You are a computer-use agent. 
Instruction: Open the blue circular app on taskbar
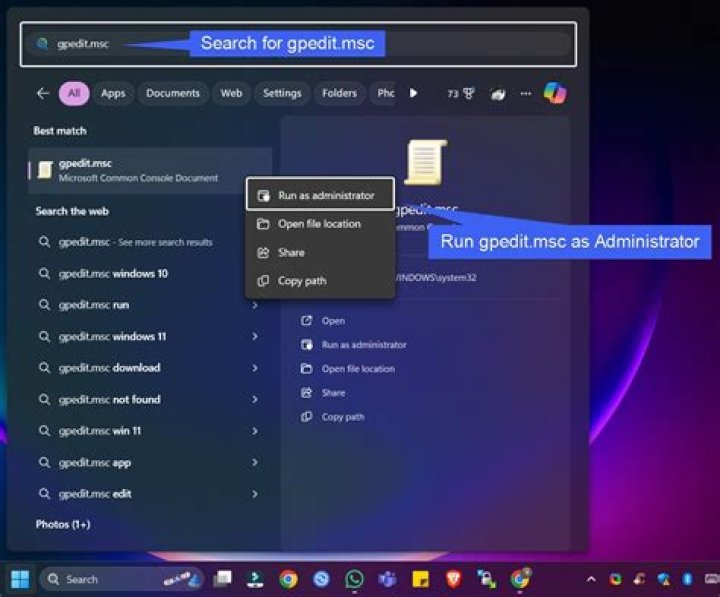pyautogui.click(x=321, y=580)
